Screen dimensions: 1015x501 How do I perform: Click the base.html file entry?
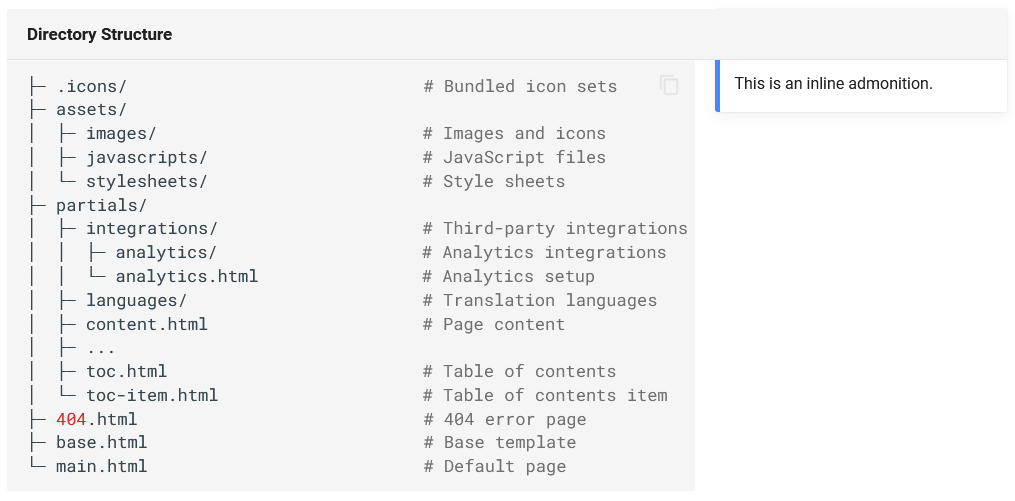pos(102,443)
